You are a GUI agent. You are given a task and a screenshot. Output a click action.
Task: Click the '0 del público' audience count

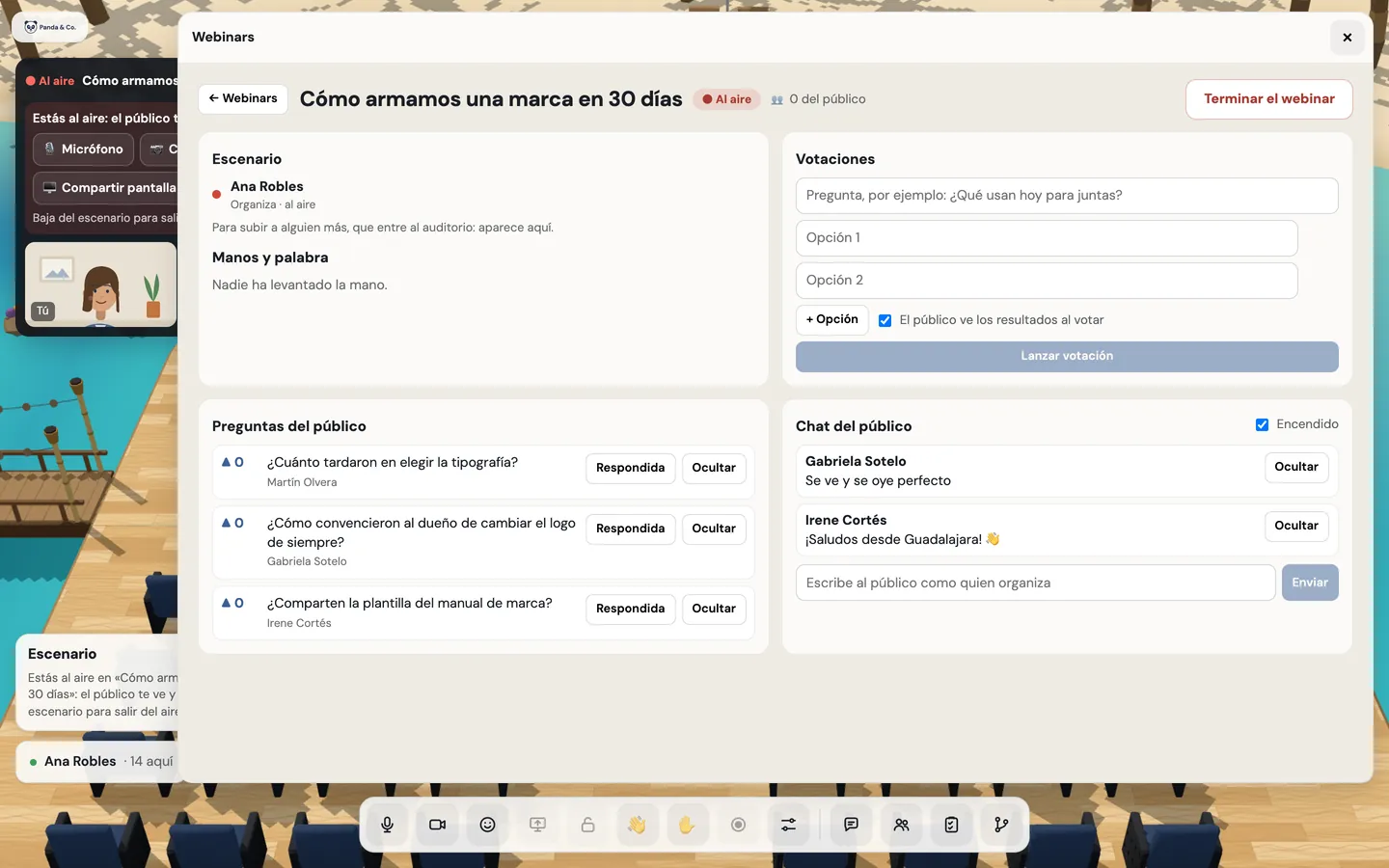click(818, 99)
